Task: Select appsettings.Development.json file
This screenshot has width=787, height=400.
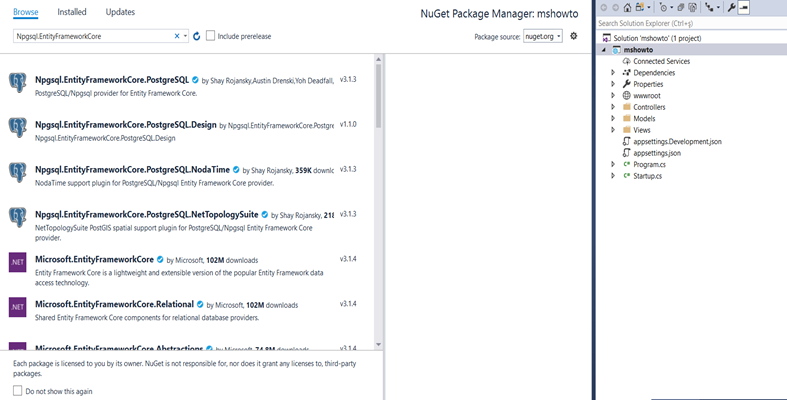Action: pos(677,142)
